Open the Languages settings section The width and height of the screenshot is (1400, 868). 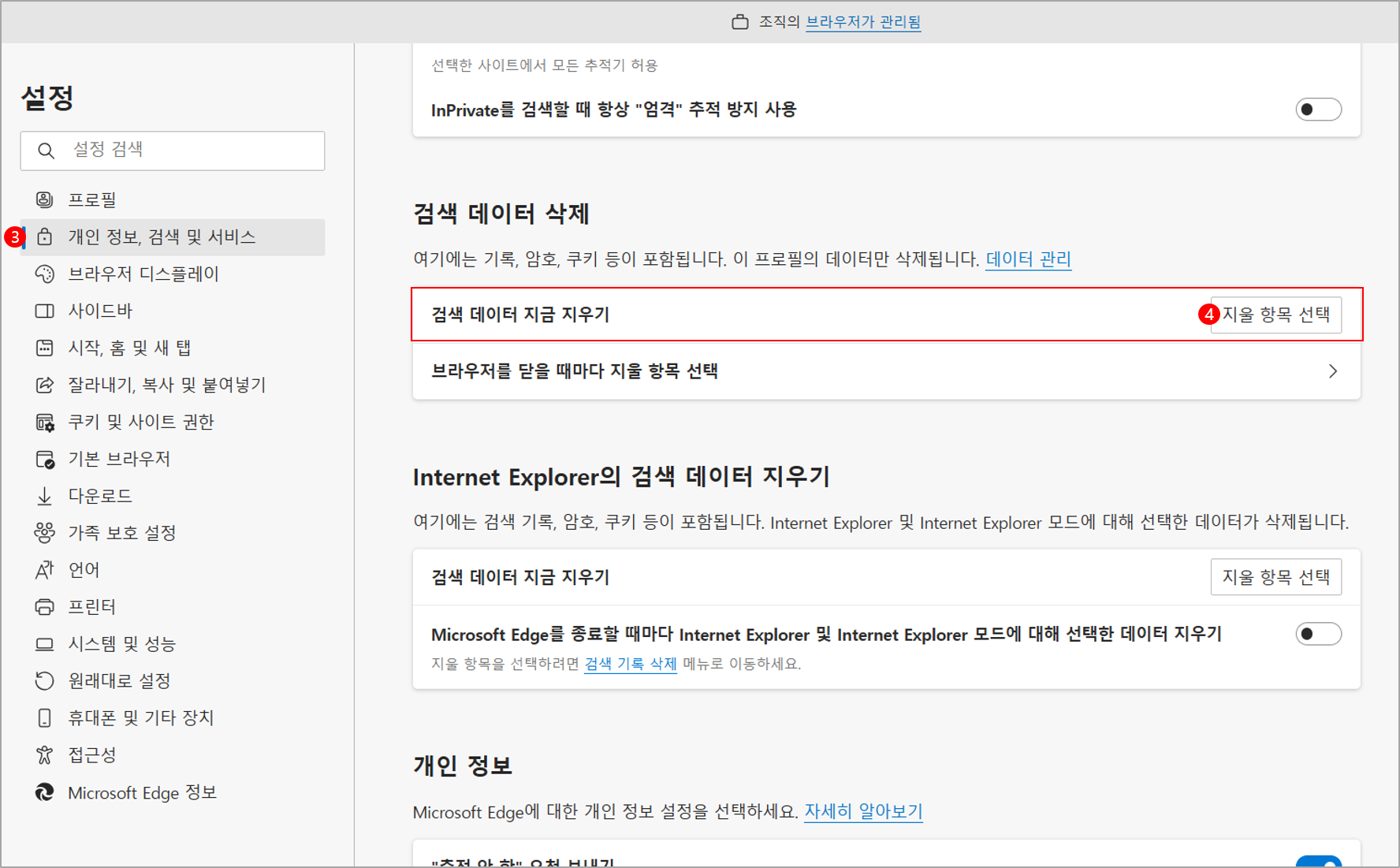84,570
